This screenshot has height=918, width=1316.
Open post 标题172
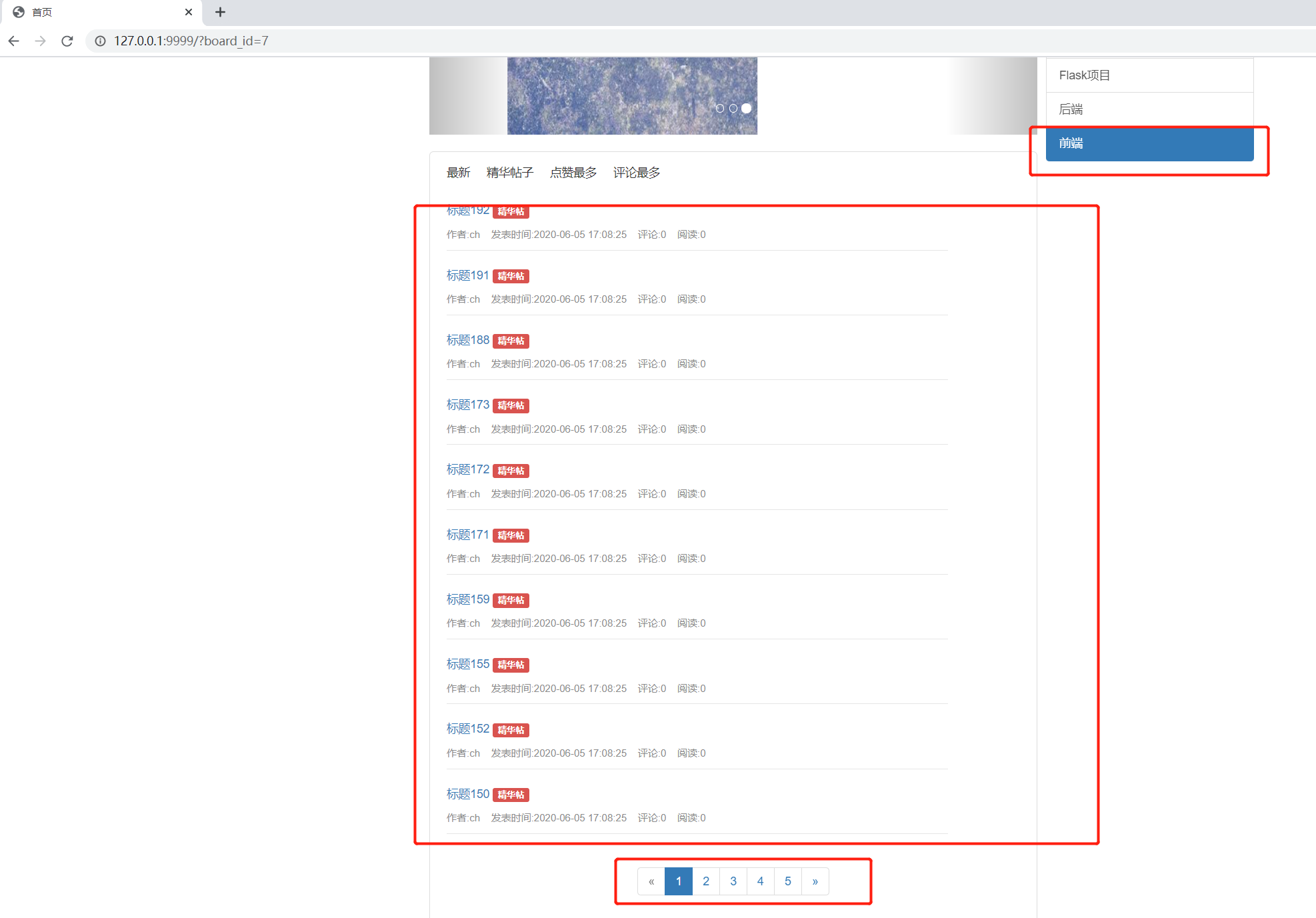467,469
